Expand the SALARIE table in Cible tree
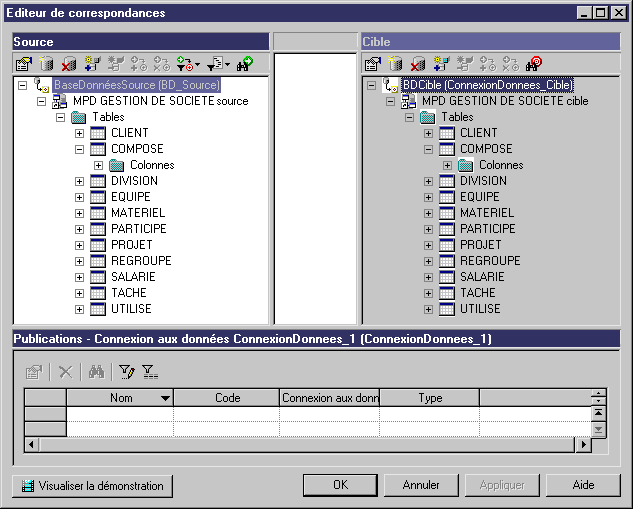The width and height of the screenshot is (633, 509). (428, 277)
